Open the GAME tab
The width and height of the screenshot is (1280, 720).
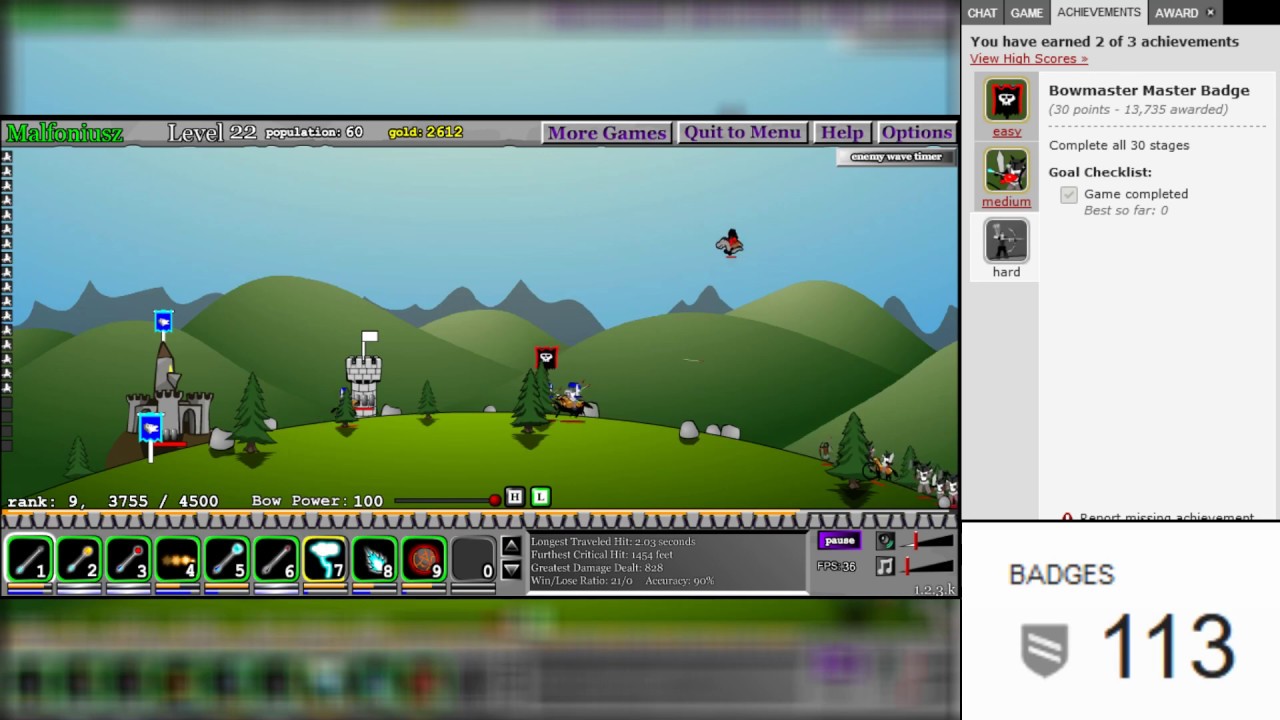1026,13
